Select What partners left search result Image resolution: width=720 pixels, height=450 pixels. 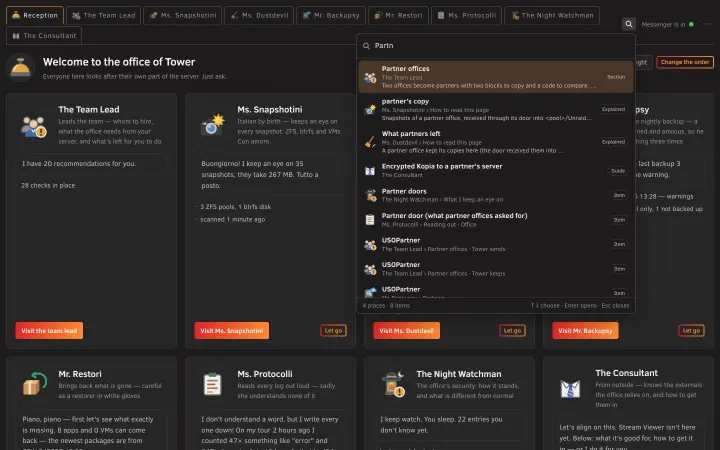point(496,142)
